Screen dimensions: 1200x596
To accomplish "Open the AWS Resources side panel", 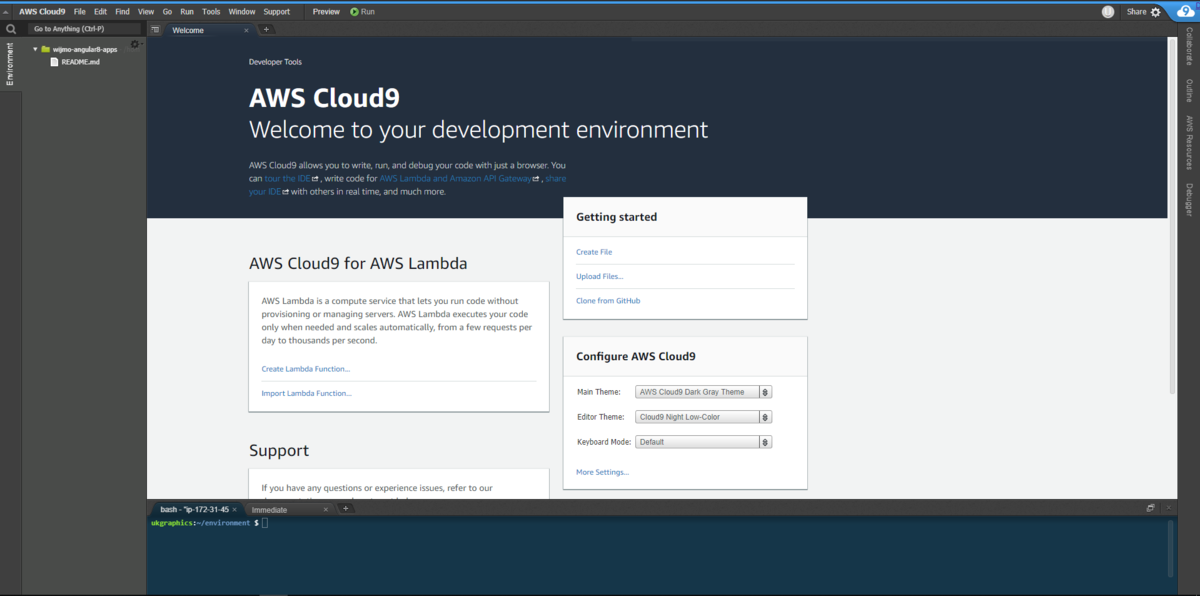I will pos(1189,143).
